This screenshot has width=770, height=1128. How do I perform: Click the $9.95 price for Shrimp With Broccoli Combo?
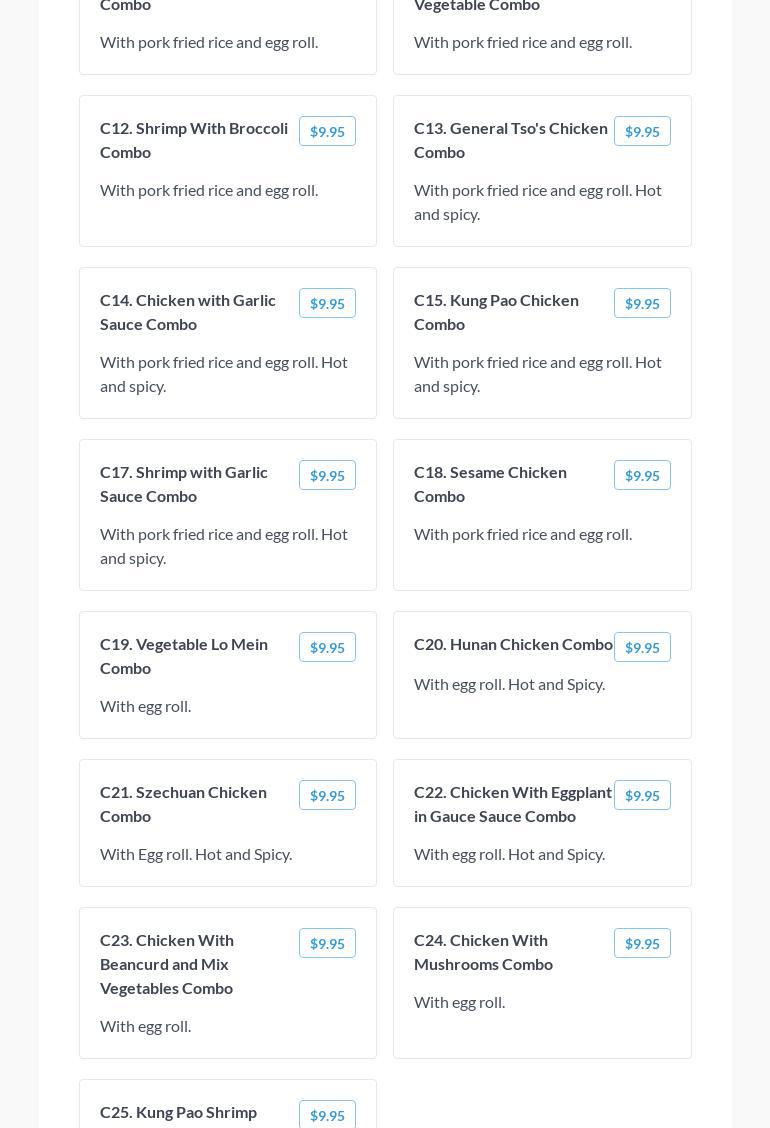[x=327, y=132]
